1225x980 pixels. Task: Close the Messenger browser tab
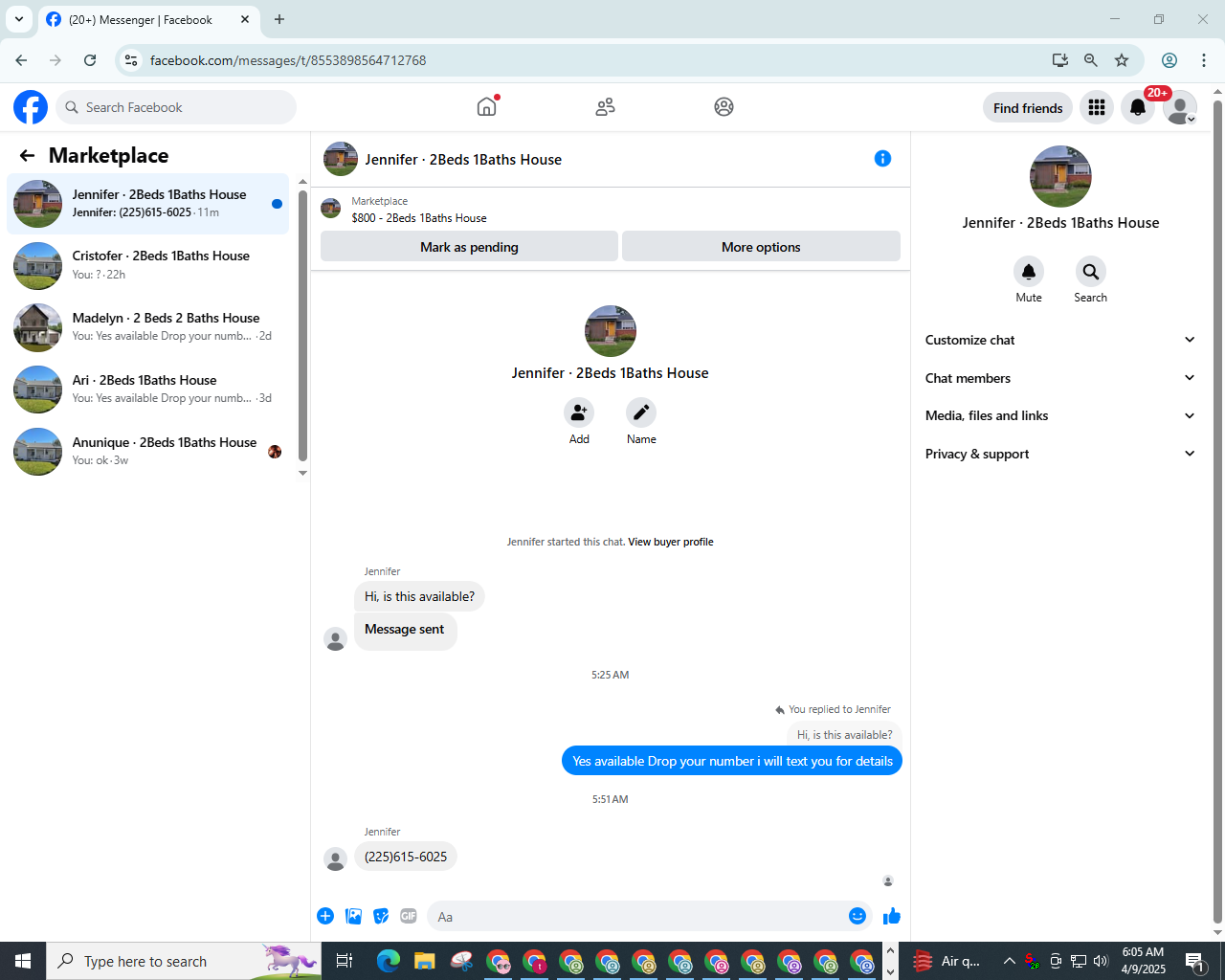[245, 19]
